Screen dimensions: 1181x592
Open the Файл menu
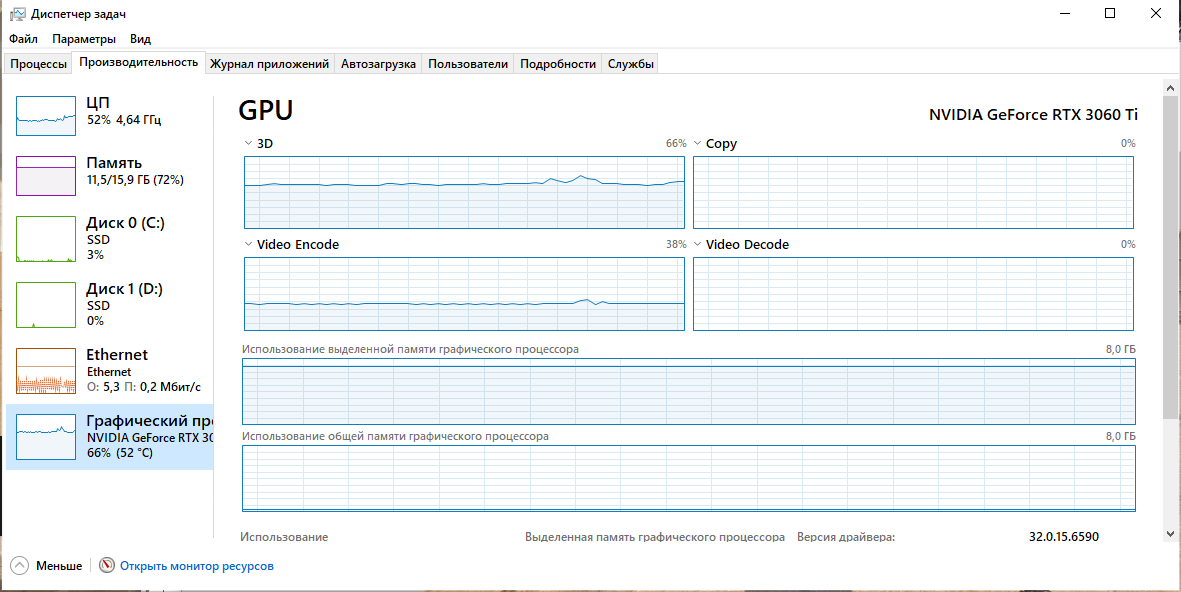coord(23,38)
